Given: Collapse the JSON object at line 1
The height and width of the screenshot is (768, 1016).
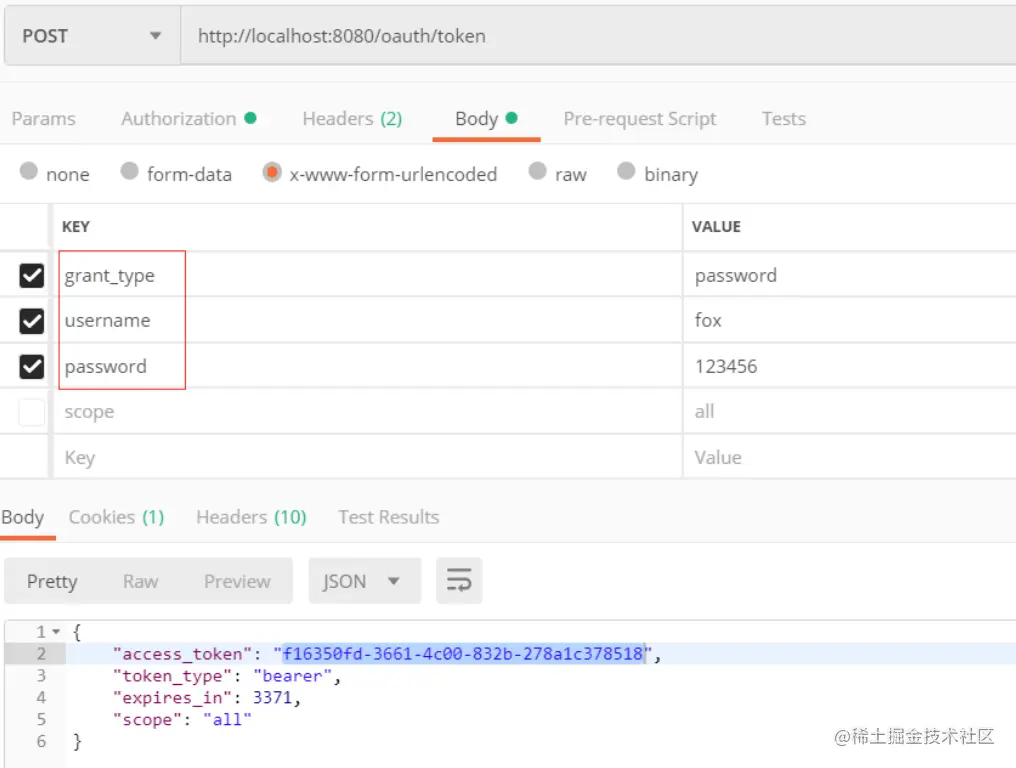Looking at the screenshot, I should (56, 631).
